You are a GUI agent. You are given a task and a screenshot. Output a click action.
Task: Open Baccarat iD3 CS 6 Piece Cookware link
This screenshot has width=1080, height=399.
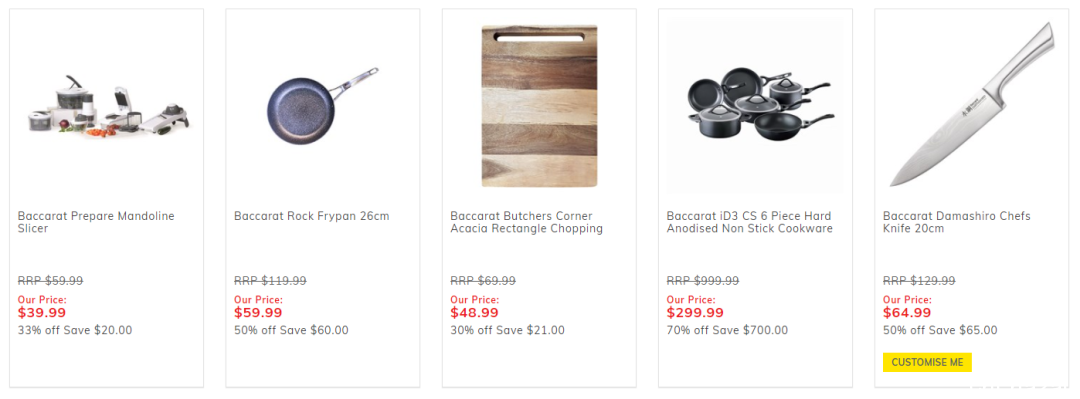tap(749, 222)
